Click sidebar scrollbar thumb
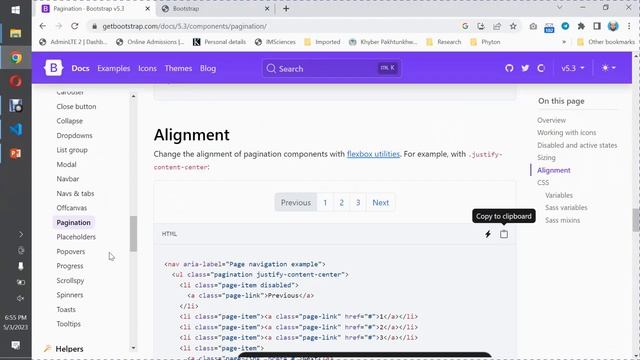Viewport: 640px width, 360px height. (x=133, y=233)
